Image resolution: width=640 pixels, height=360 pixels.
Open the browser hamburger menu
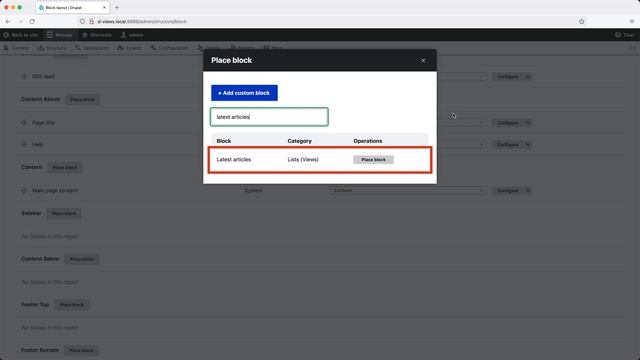632,21
